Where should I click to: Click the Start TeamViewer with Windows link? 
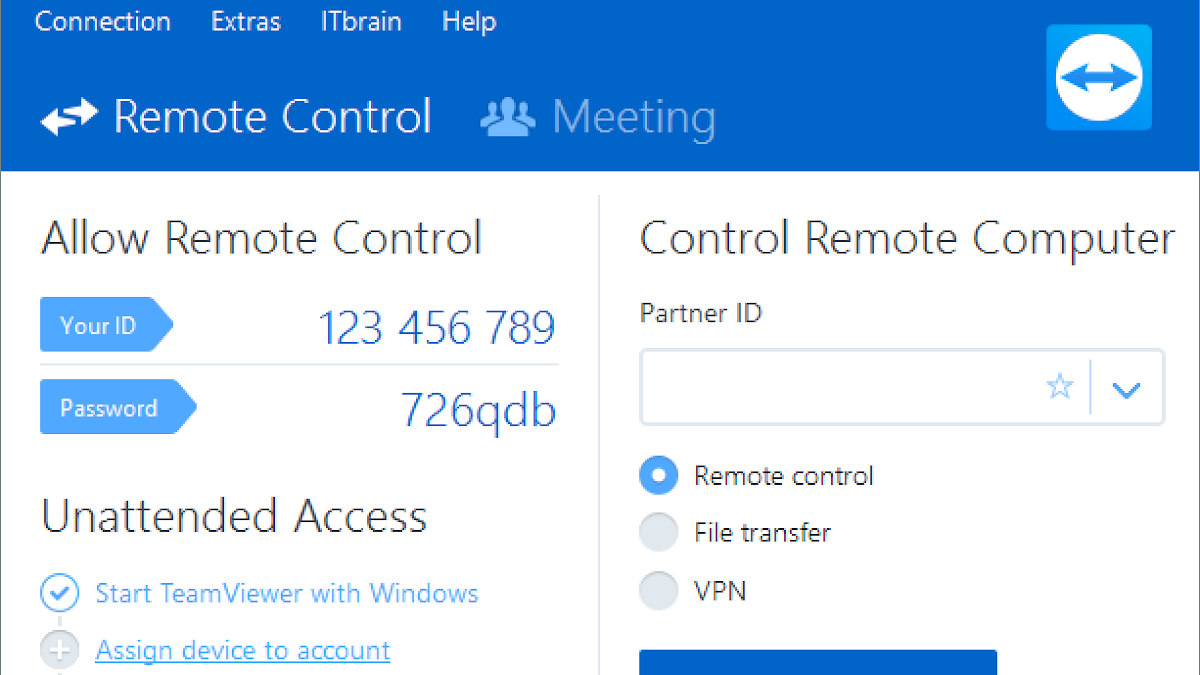pos(287,593)
